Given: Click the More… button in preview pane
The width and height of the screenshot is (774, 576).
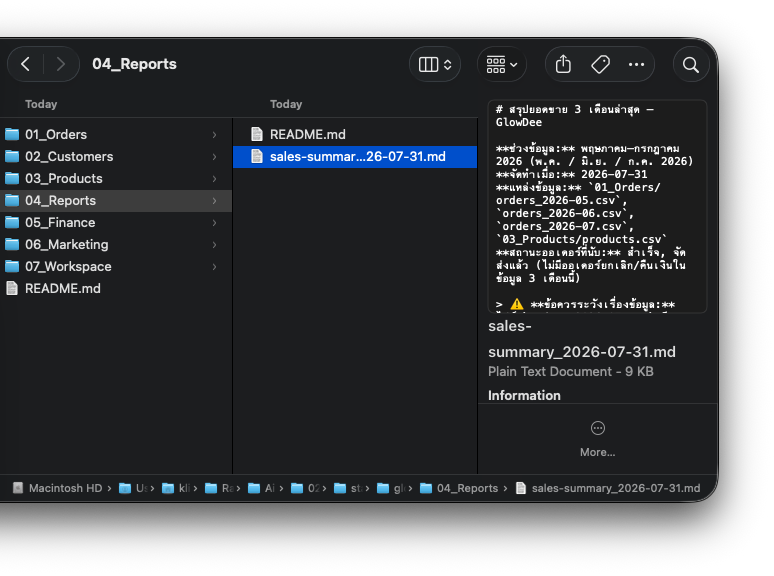Looking at the screenshot, I should [x=597, y=439].
